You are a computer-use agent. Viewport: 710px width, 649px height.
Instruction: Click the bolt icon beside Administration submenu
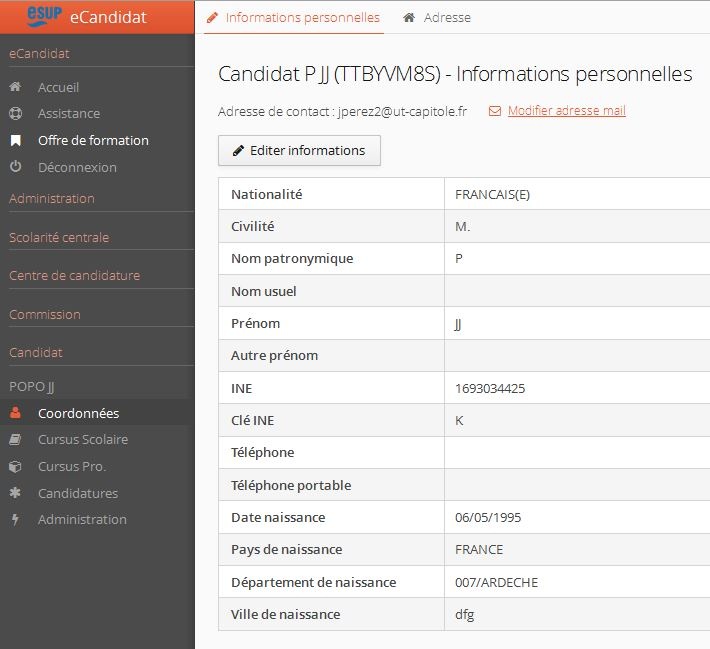15,519
